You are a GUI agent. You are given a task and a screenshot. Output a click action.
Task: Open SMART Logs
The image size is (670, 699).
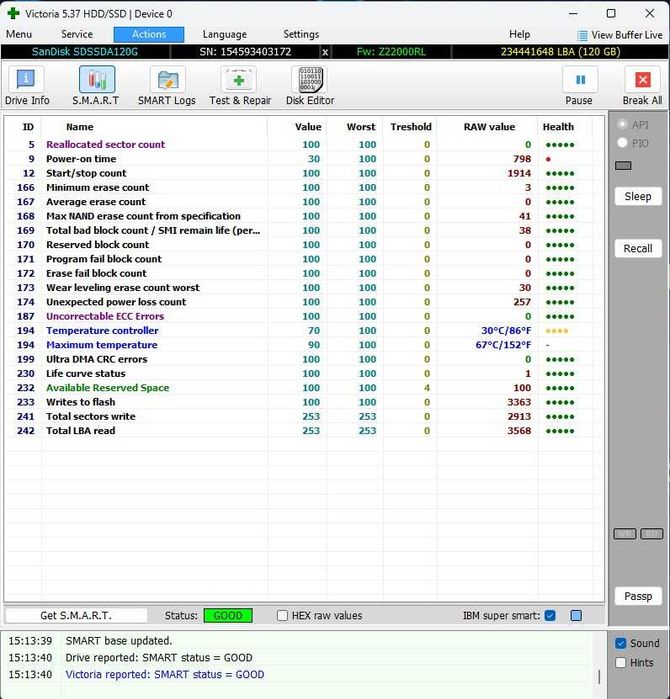click(167, 86)
